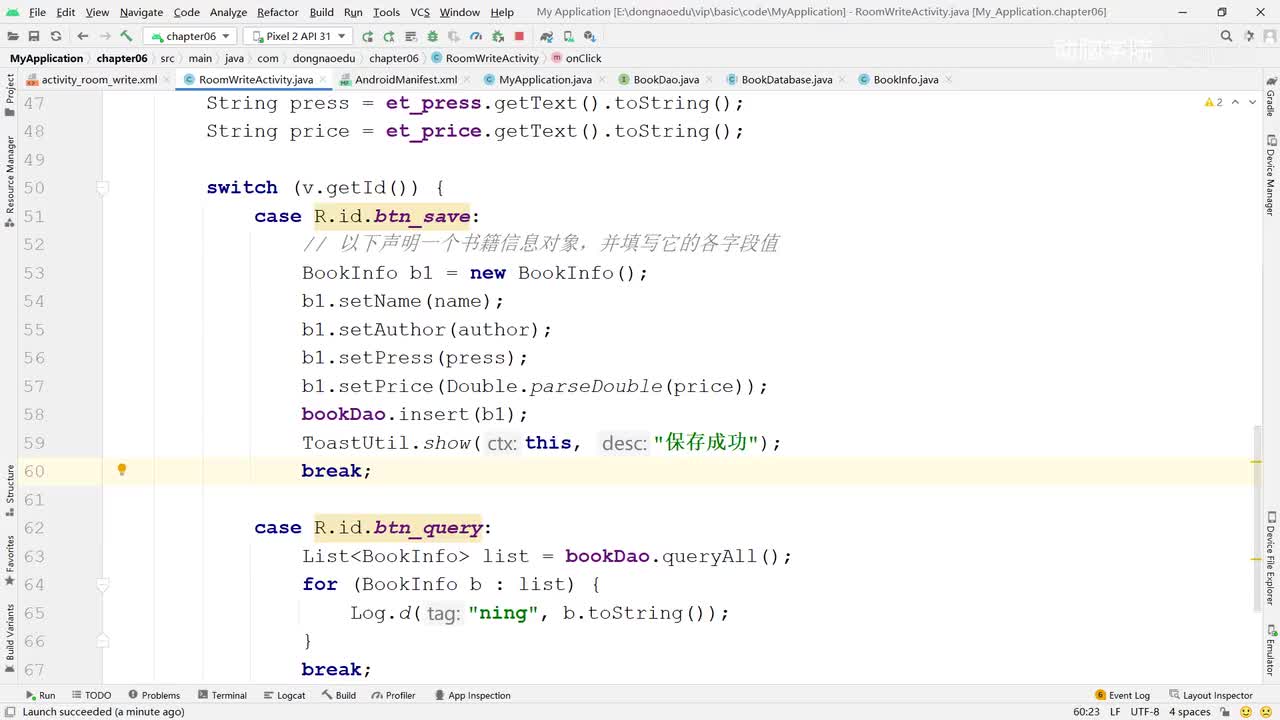Open the VCS menu
Viewport: 1280px width, 720px height.
point(420,12)
